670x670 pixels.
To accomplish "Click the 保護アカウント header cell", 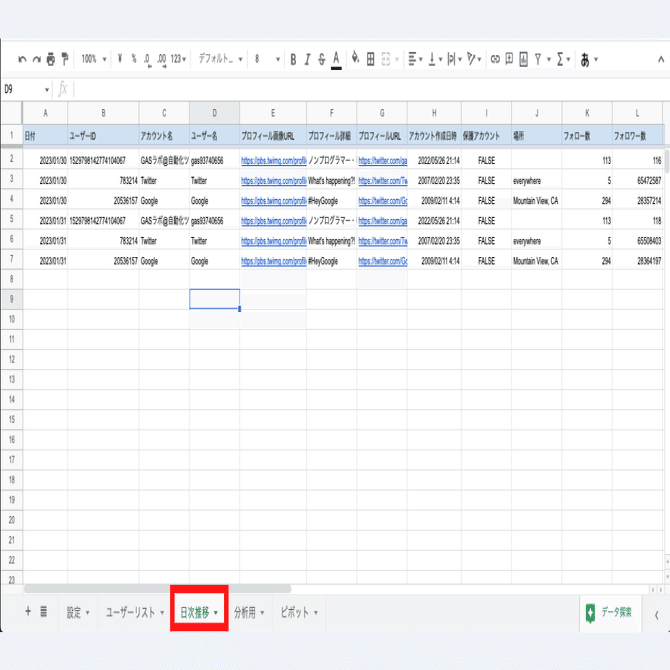I will pyautogui.click(x=486, y=136).
